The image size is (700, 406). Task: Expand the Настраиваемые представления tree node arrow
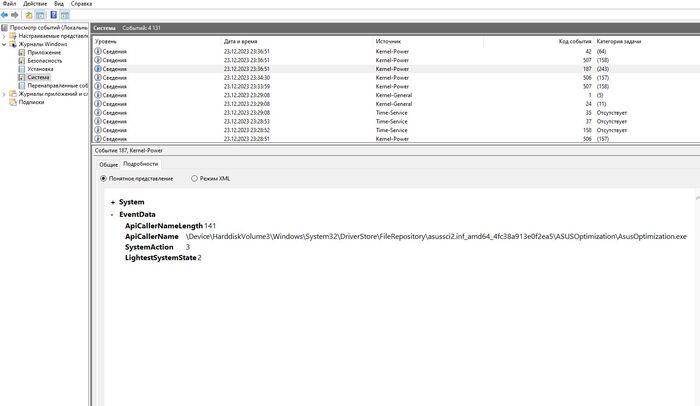pos(4,36)
